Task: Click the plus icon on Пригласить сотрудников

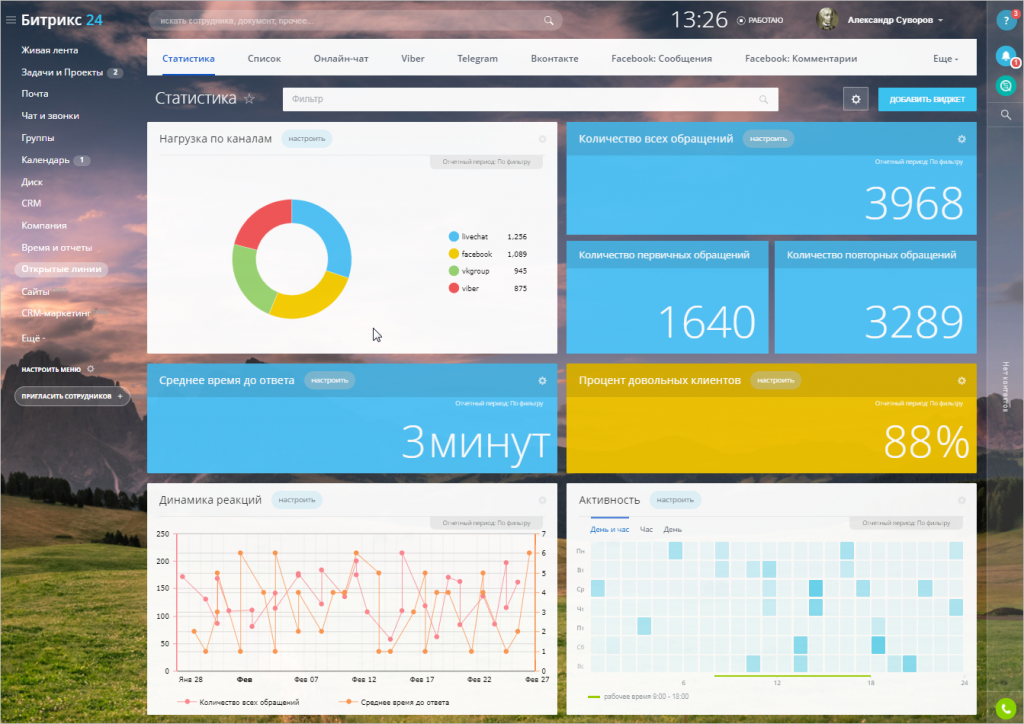Action: tap(120, 396)
